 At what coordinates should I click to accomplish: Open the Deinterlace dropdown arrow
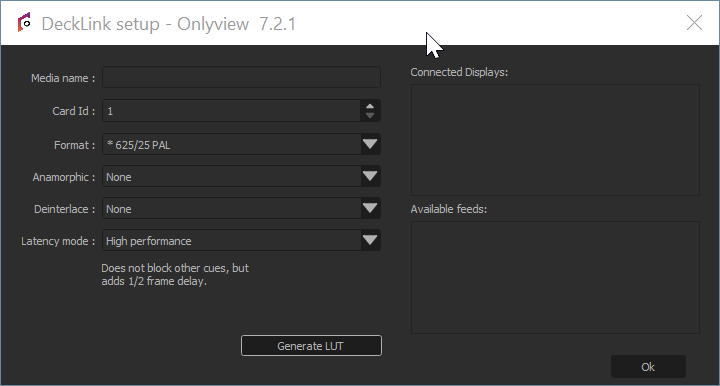pyautogui.click(x=370, y=208)
